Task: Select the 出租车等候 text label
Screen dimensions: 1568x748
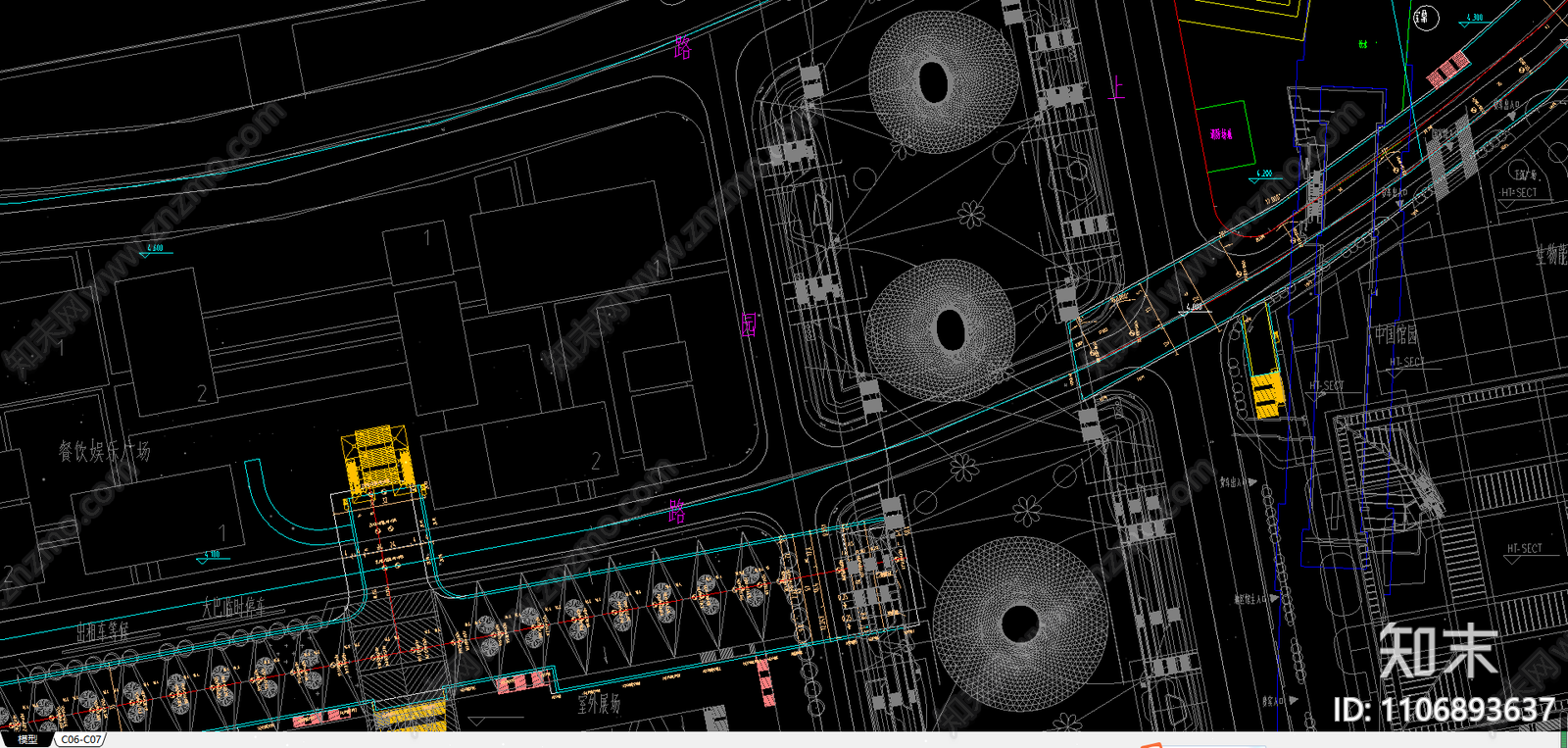Action: (103, 632)
